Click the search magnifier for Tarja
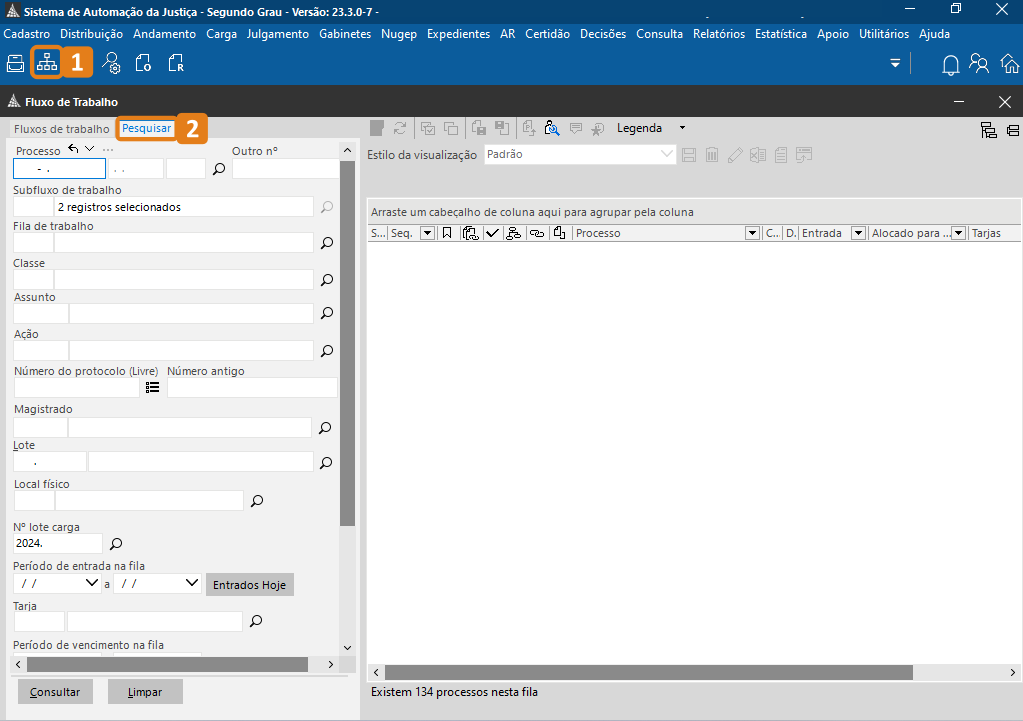 pyautogui.click(x=256, y=621)
